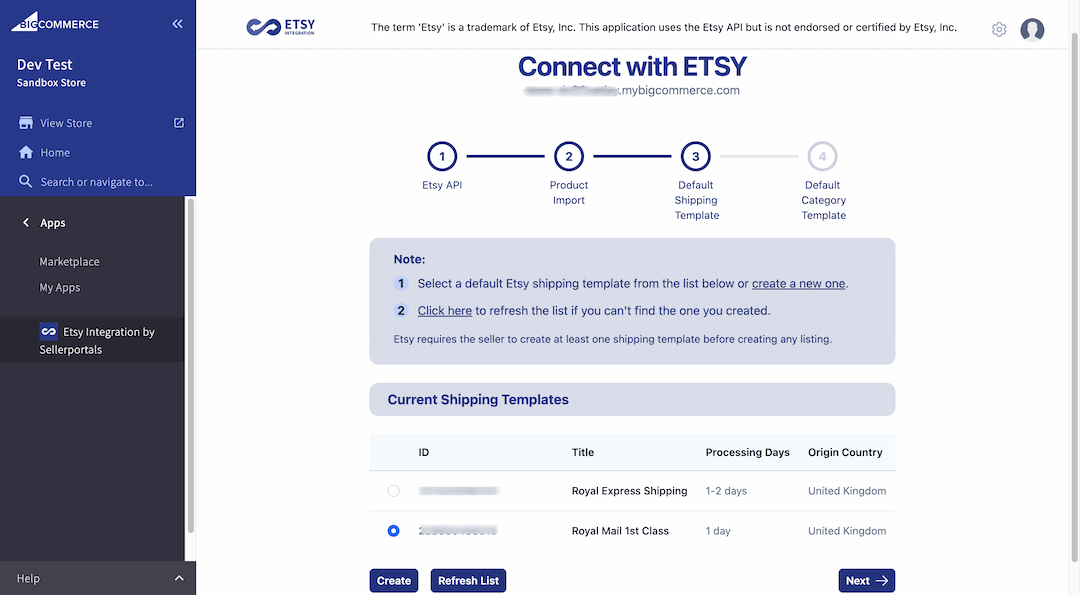Select Royal Mail 1st Class radio button

393,531
